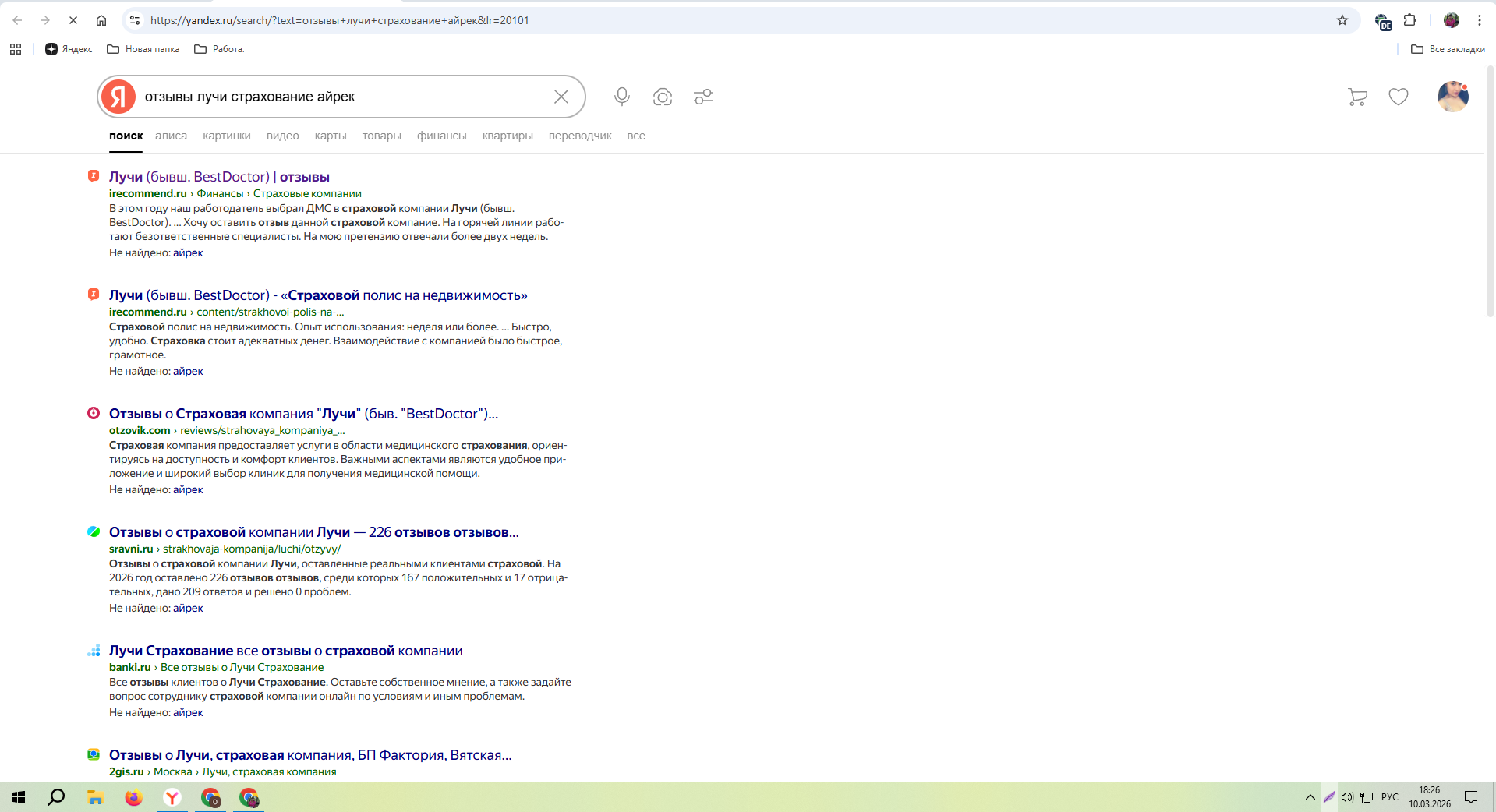Expand the 'все' services tab
This screenshot has width=1496, height=812.
pos(635,136)
